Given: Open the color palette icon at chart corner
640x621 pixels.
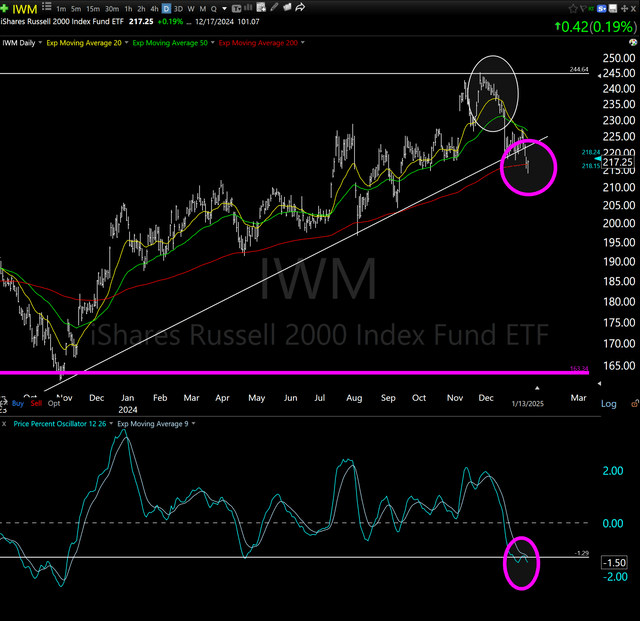Looking at the screenshot, I should [x=633, y=42].
